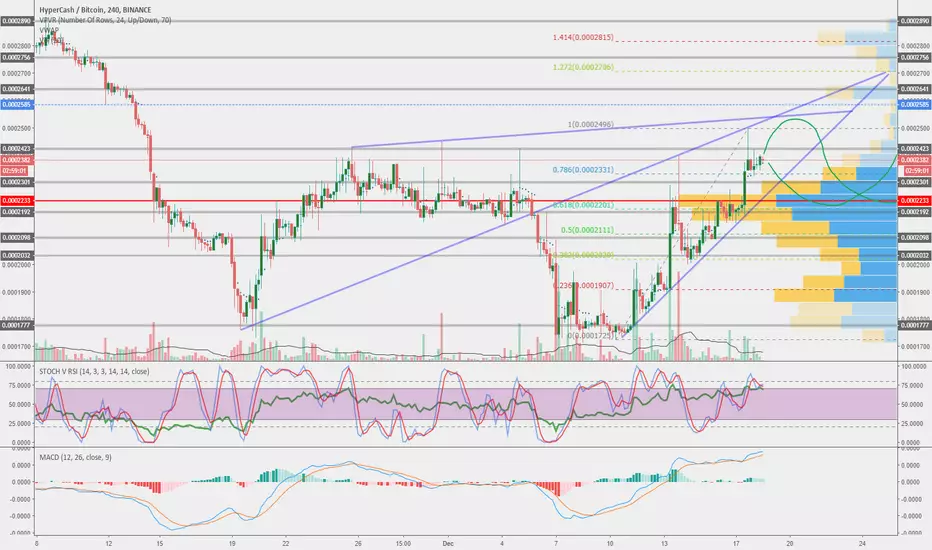
Task: Select the VWAP indicator label
Action: click(49, 30)
